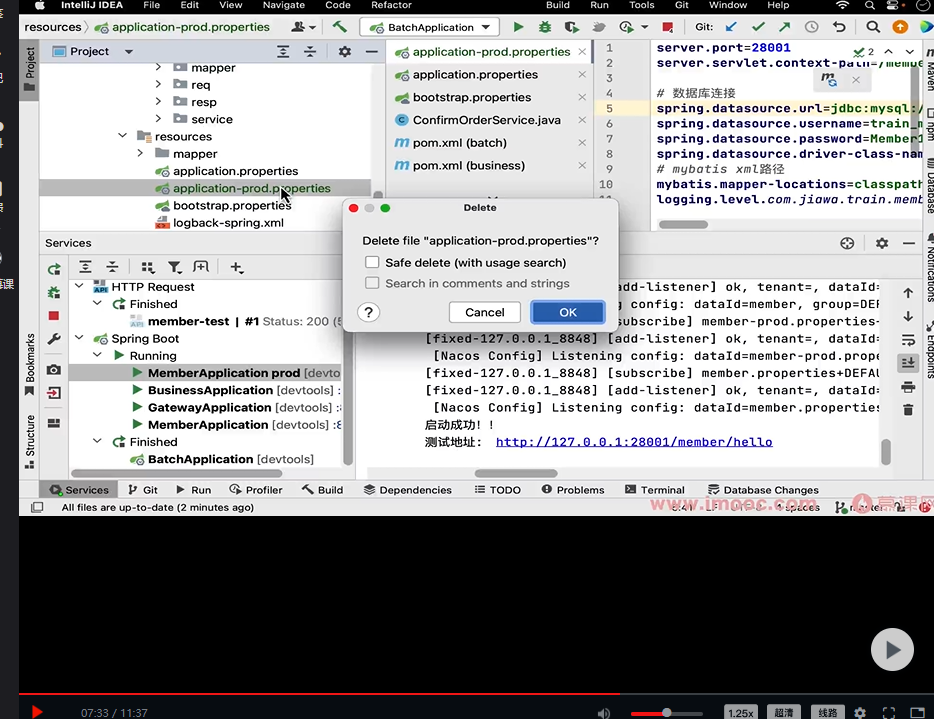Start debugging with the bug icon
Screen dimensions: 934x719
pos(544,27)
